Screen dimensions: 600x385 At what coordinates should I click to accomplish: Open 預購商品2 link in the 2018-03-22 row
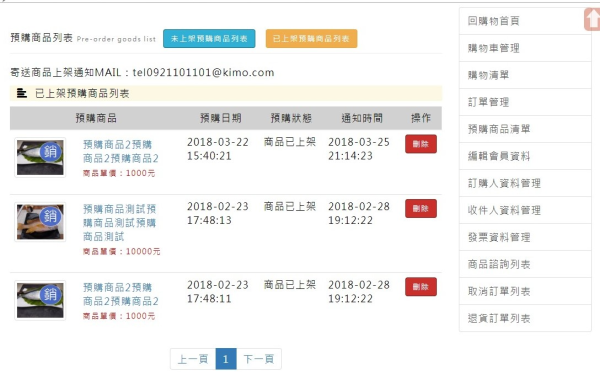click(121, 152)
